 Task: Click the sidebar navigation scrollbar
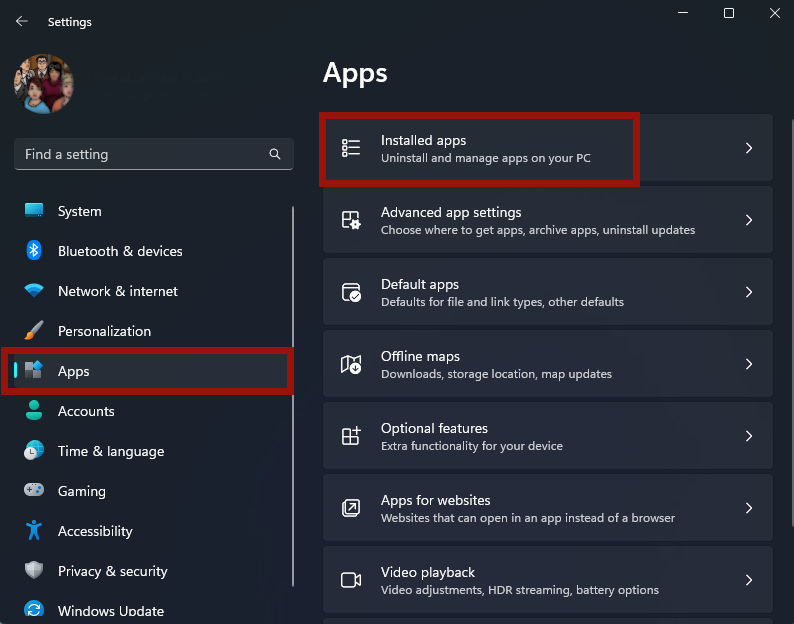(293, 396)
